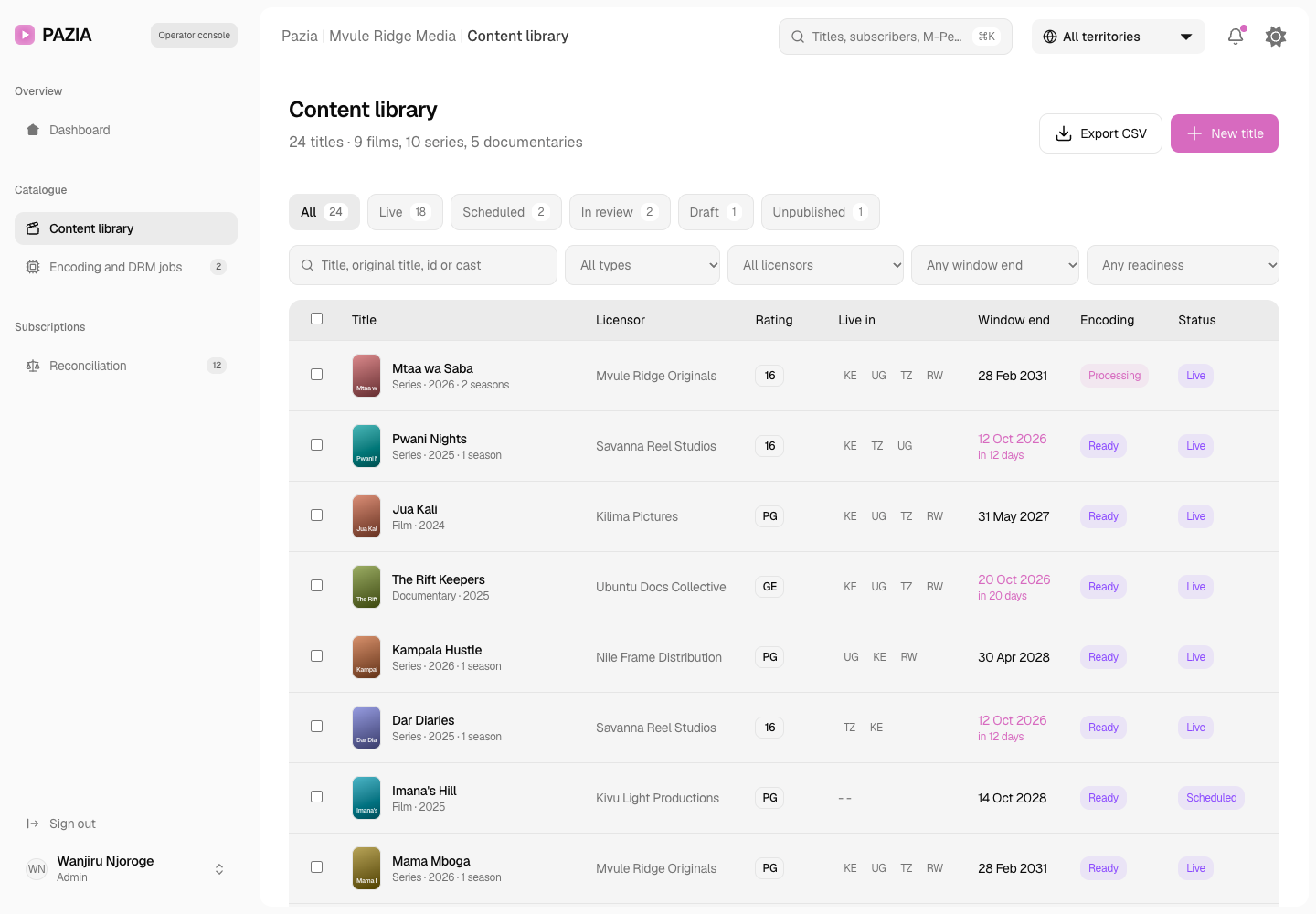This screenshot has height=914, width=1316.
Task: Create a New title
Action: click(1225, 133)
